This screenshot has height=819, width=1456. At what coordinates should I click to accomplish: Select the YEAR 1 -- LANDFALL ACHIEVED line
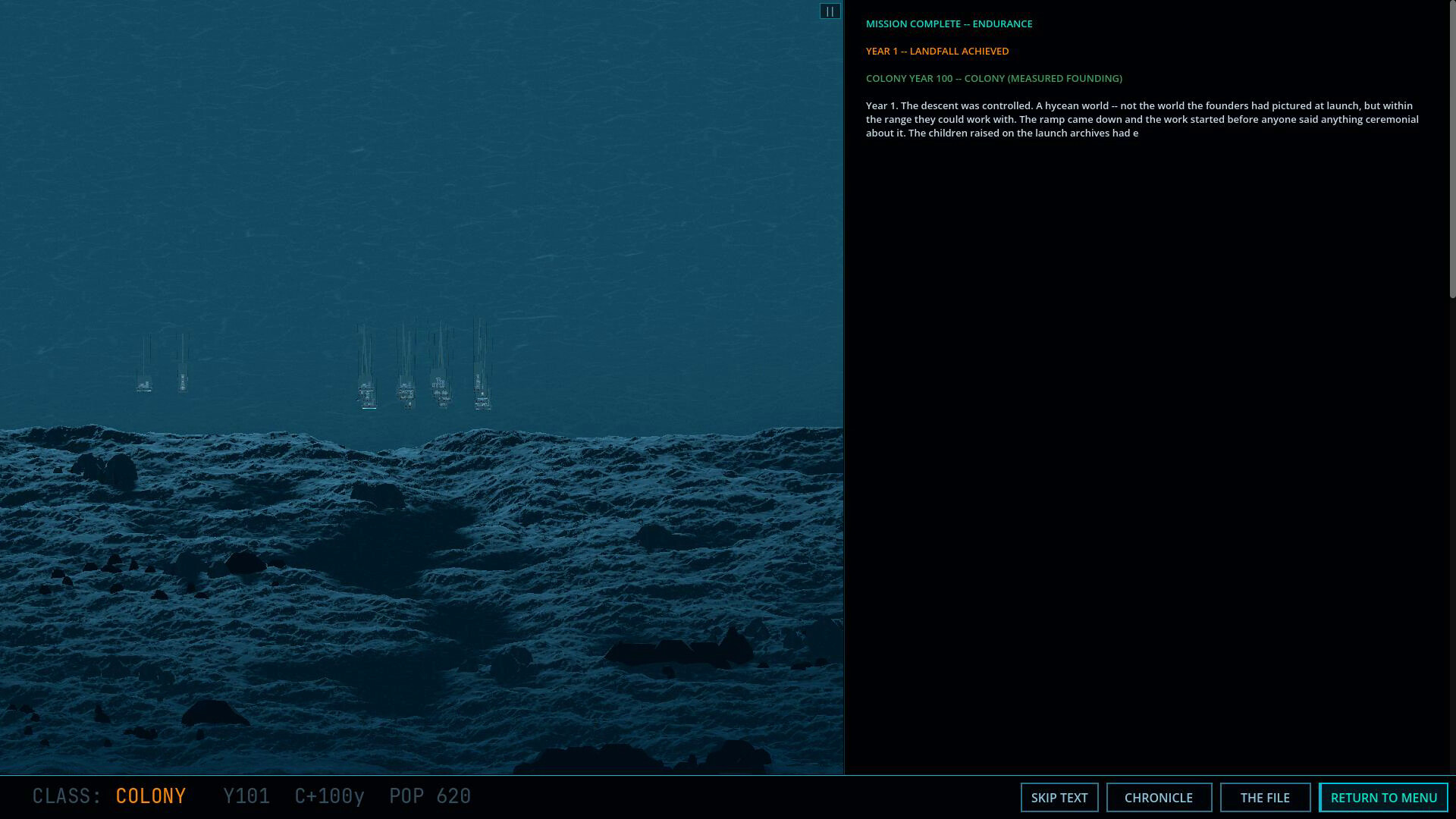point(937,52)
